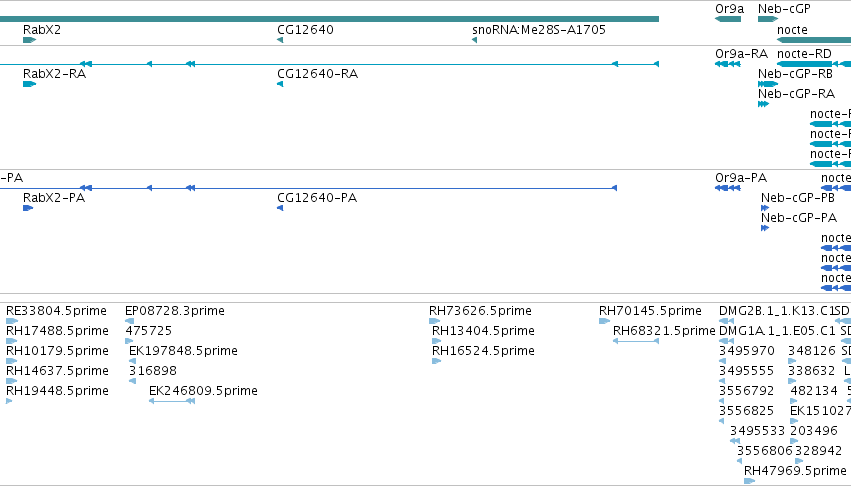Screen dimensions: 851x486
Task: Select the EK246809.5prime alignment line
Action: click(172, 401)
